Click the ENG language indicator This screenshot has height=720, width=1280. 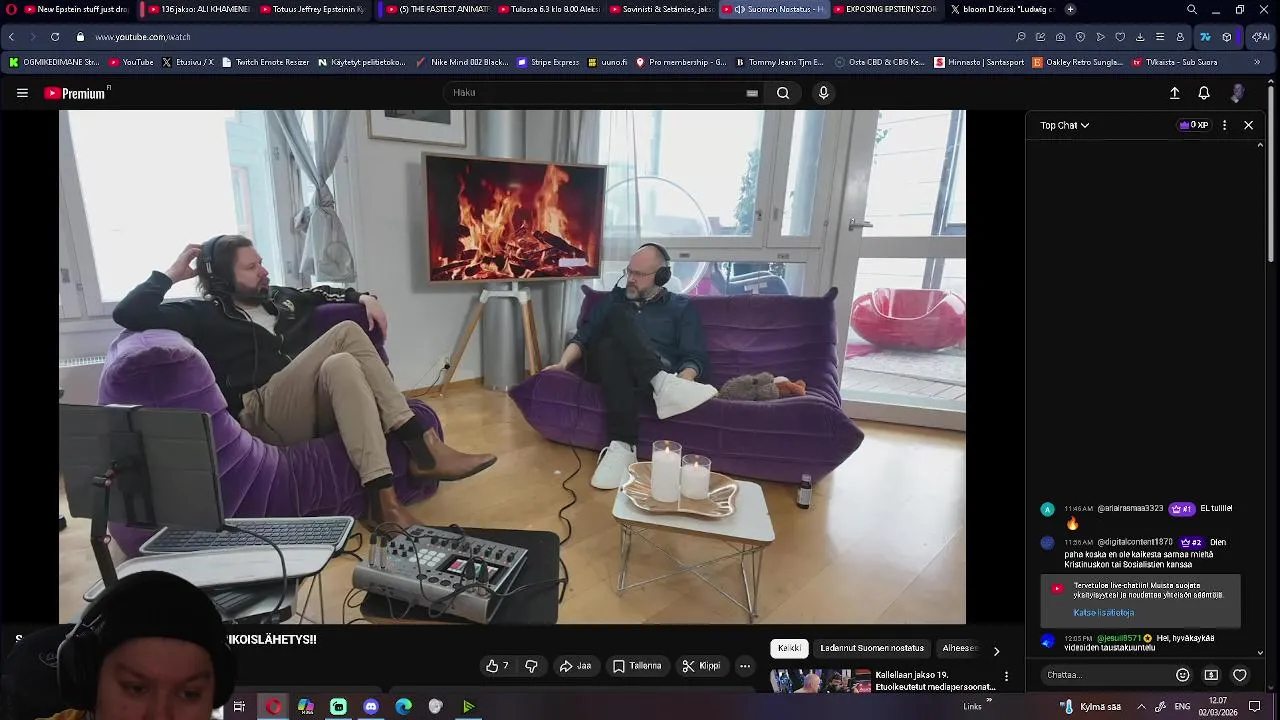pyautogui.click(x=1183, y=706)
